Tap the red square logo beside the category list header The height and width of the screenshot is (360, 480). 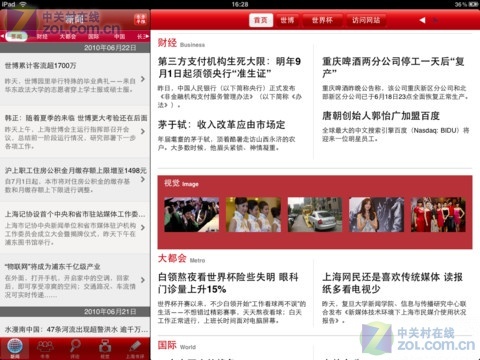click(141, 19)
